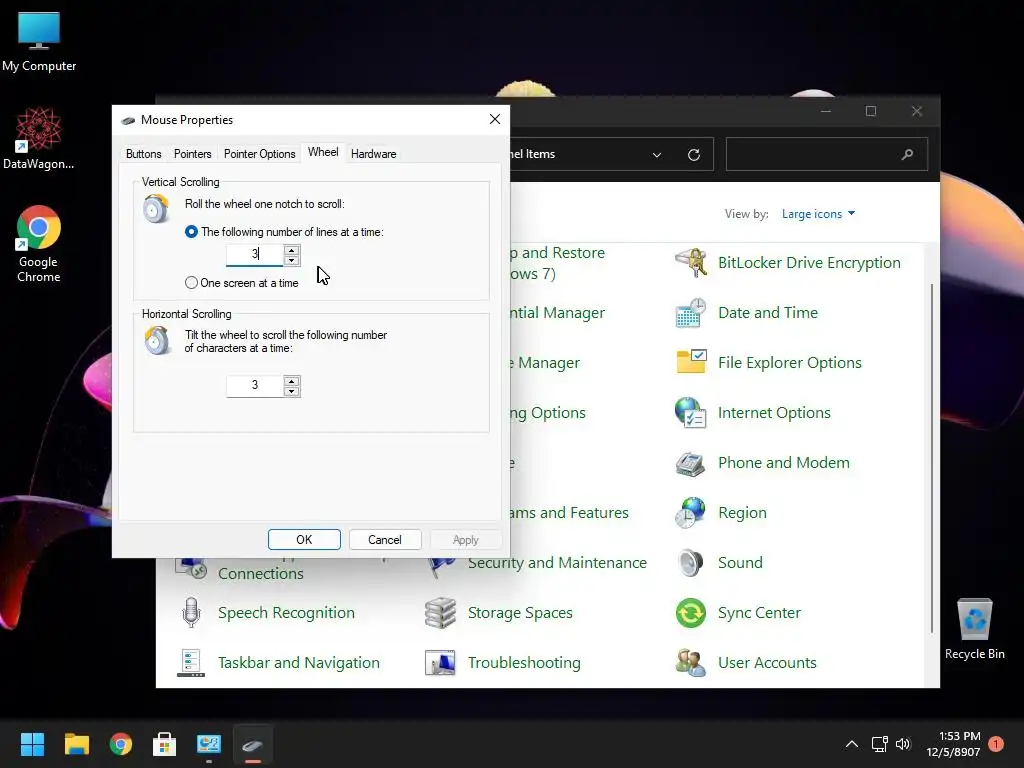Open the User Accounts icon
The image size is (1024, 768).
coord(691,663)
